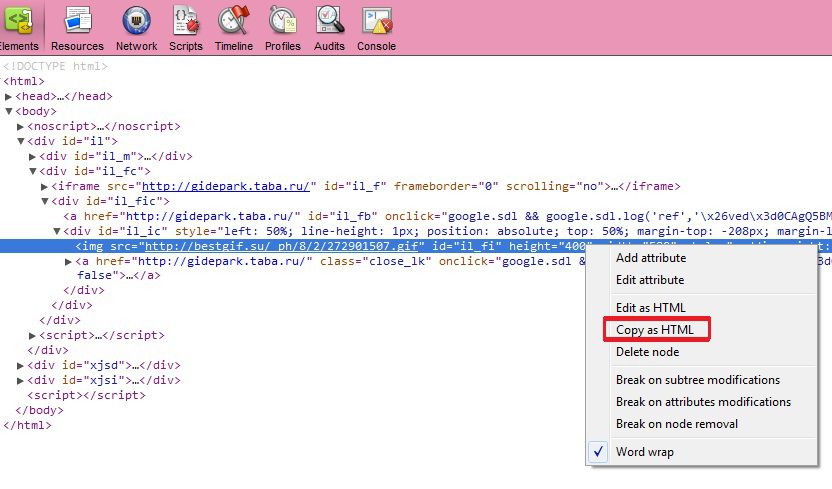
Task: Expand the div id="xjsi" node
Action: point(20,380)
